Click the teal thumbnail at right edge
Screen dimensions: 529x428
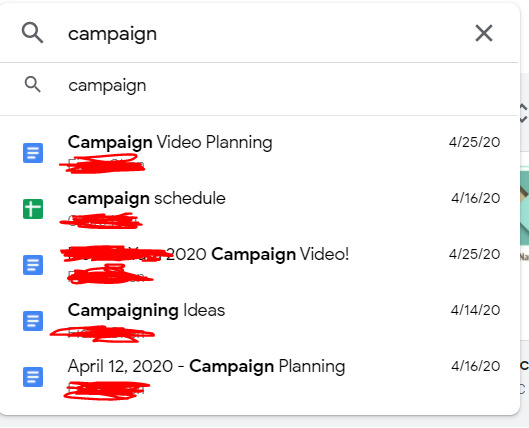point(524,208)
